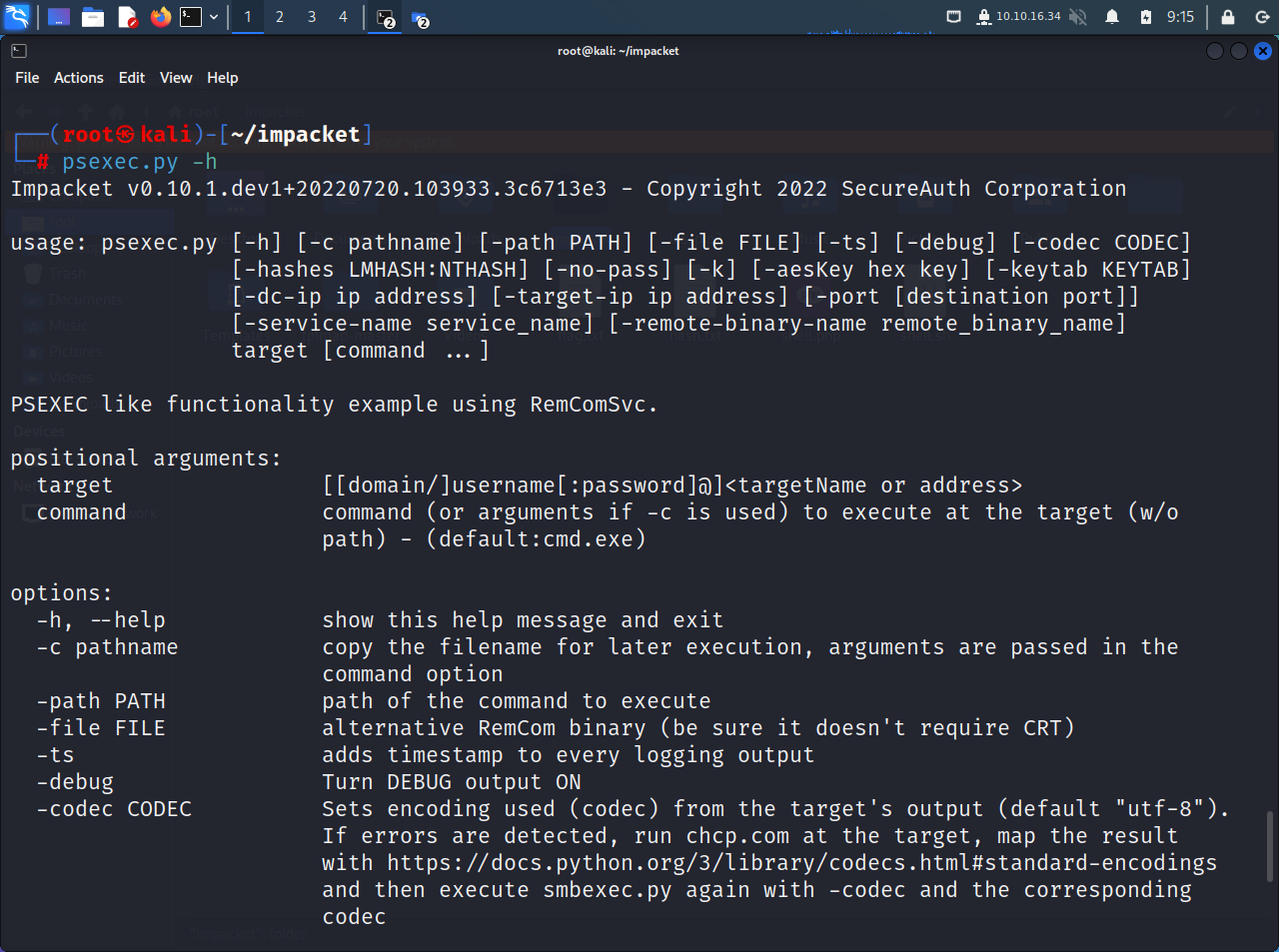Switch to workspace 2
The height and width of the screenshot is (952, 1279).
(280, 17)
